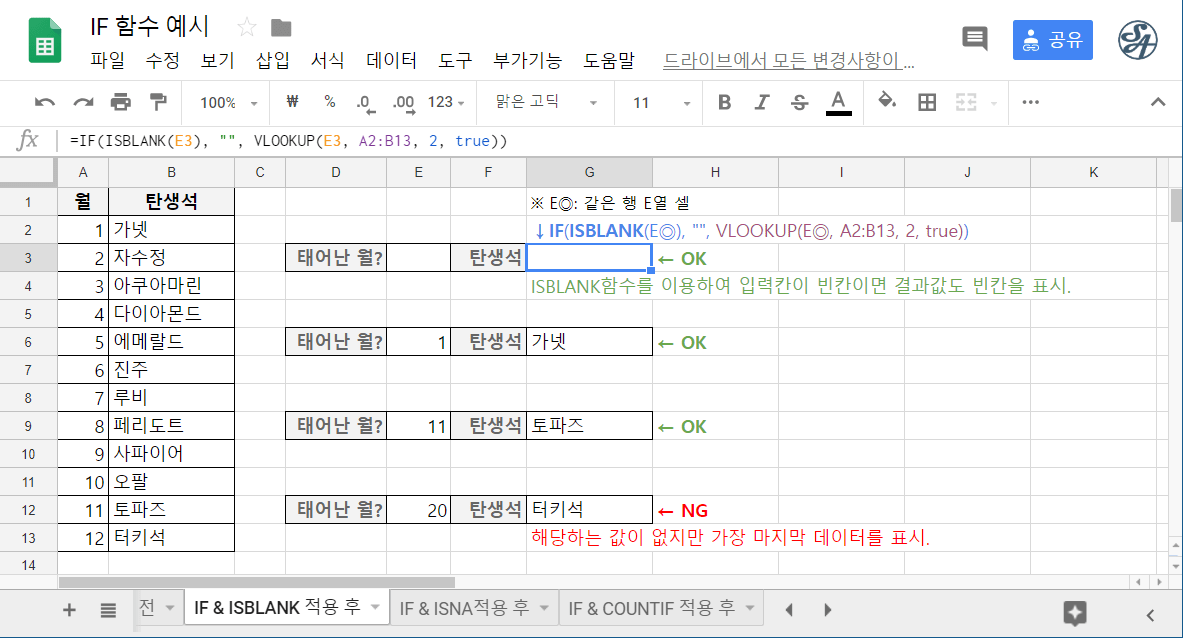Toggle strikethrough formatting
1183x638 pixels.
click(x=799, y=102)
